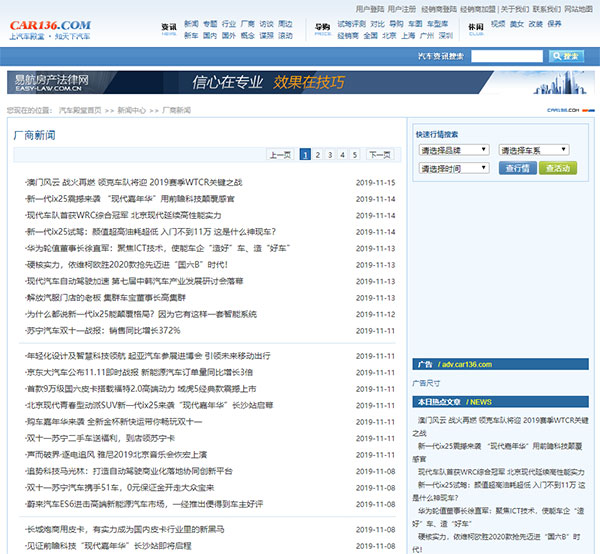Open the 国外 menu item under 资讯
The image size is (600, 554).
[229, 36]
